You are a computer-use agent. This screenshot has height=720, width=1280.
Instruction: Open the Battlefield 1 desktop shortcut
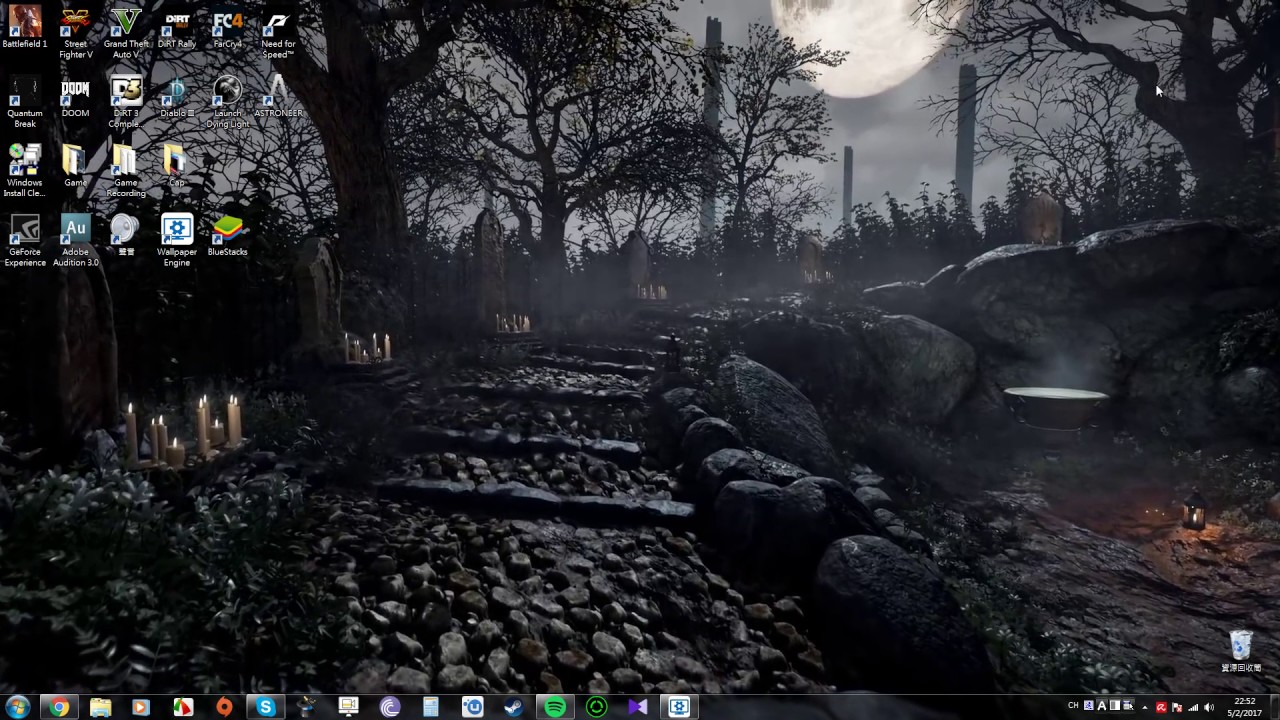(x=25, y=28)
